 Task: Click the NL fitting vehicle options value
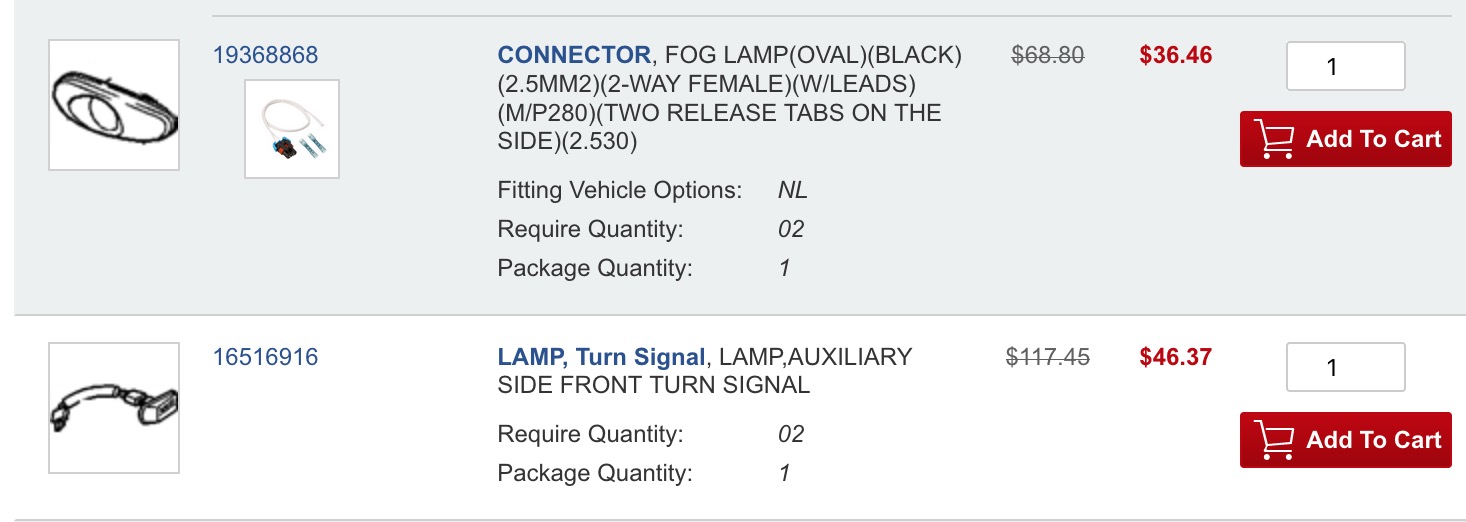coord(792,190)
